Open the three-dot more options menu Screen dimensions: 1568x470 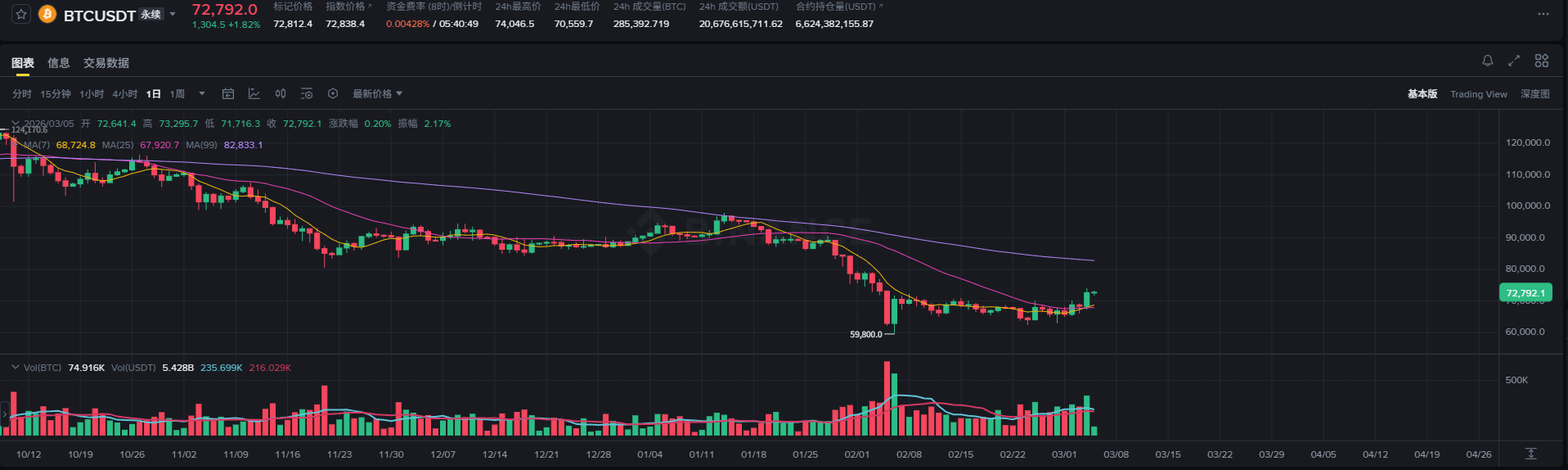pos(1543,14)
